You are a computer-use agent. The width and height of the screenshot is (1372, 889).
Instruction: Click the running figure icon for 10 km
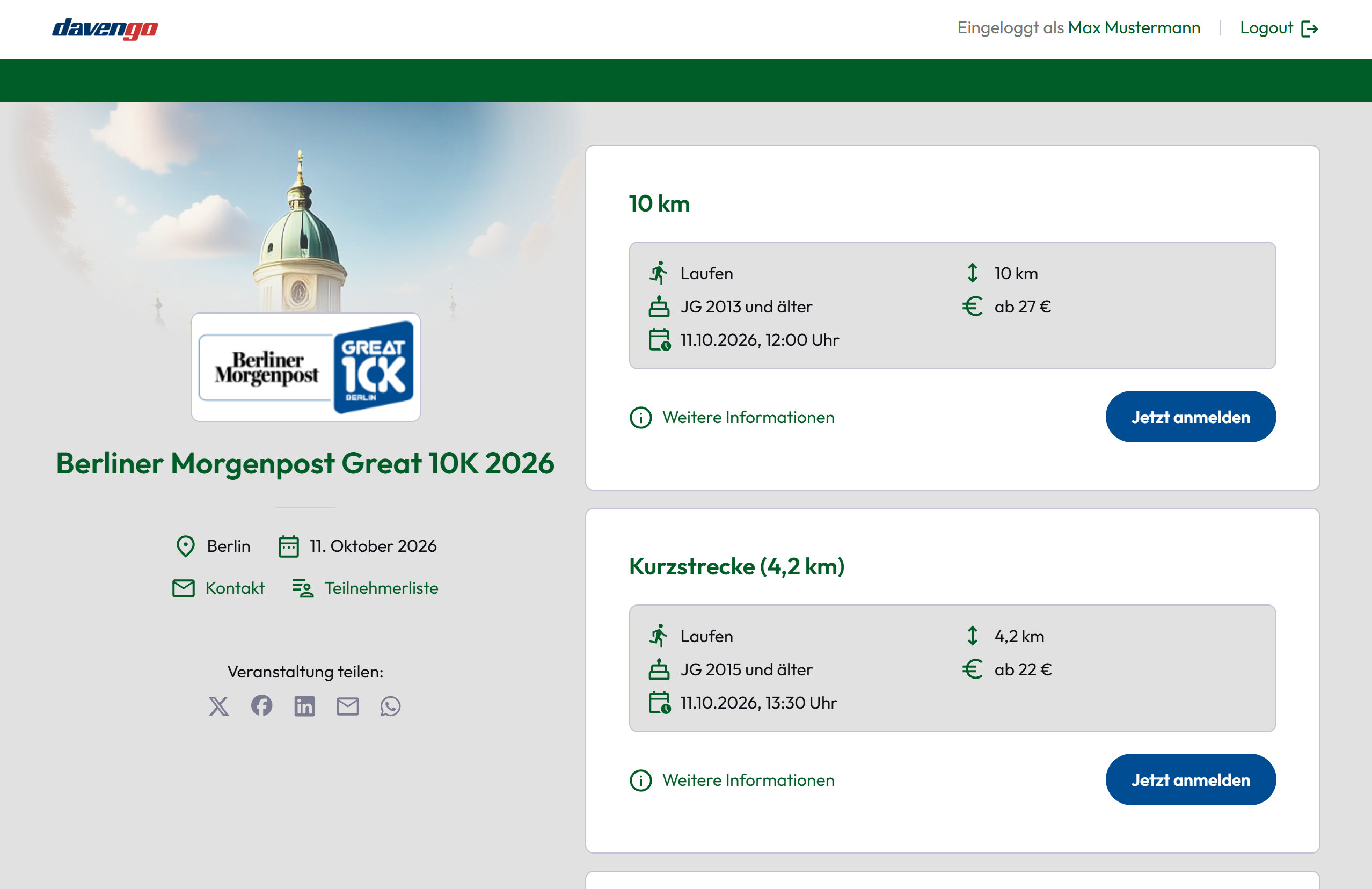point(659,273)
